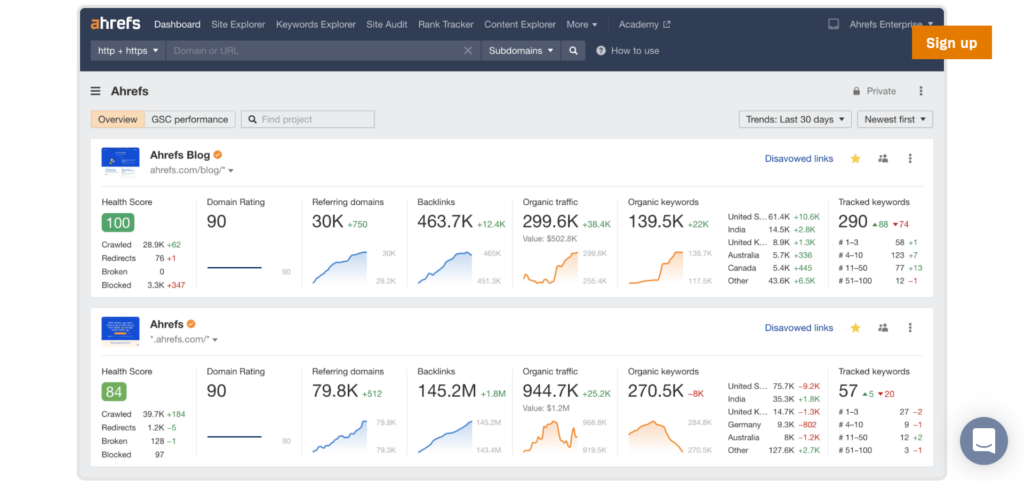This screenshot has width=1024, height=481.
Task: Click the 270.5K Organic keywords value
Action: (x=656, y=391)
